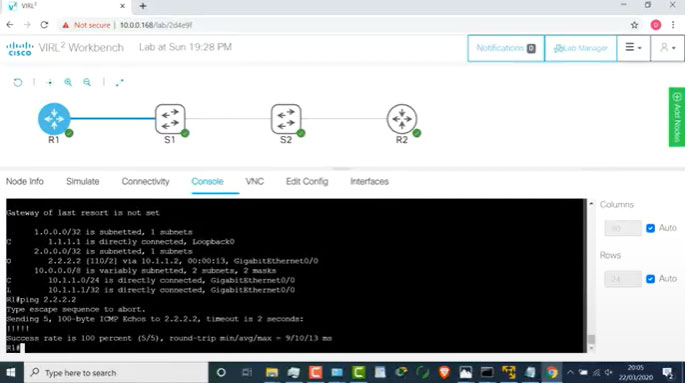Select the R2 router node
Image resolution: width=688 pixels, height=384 pixels.
[402, 118]
